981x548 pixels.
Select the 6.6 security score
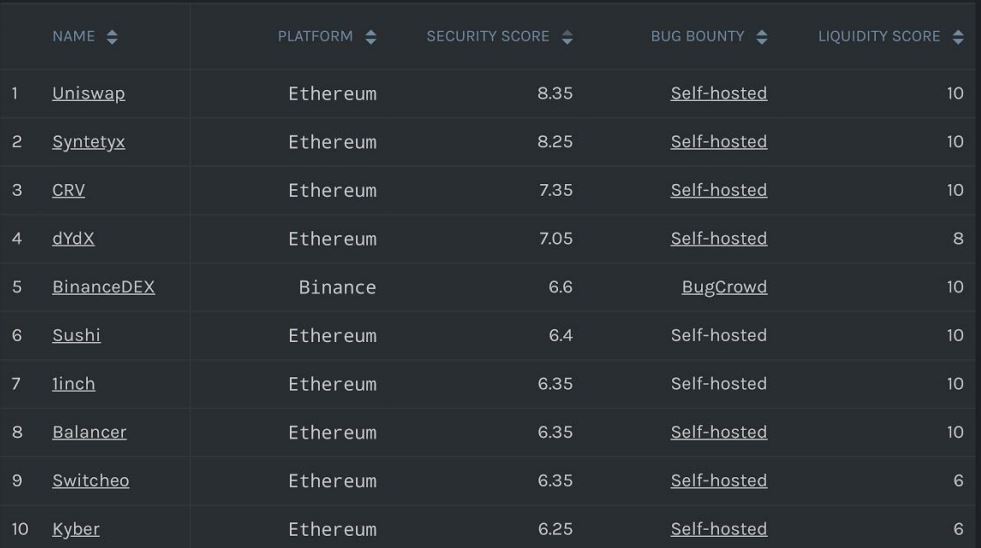coord(561,287)
